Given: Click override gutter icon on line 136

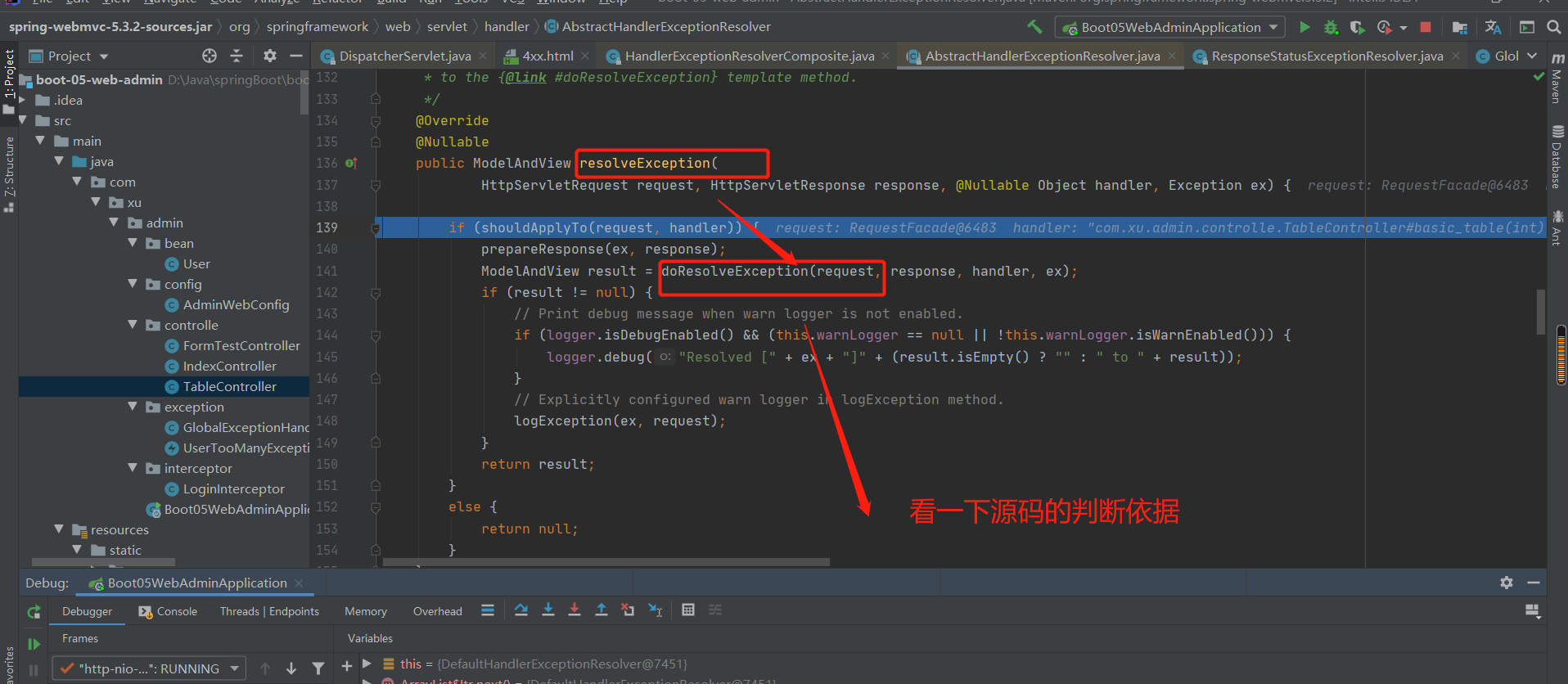Looking at the screenshot, I should tap(351, 163).
